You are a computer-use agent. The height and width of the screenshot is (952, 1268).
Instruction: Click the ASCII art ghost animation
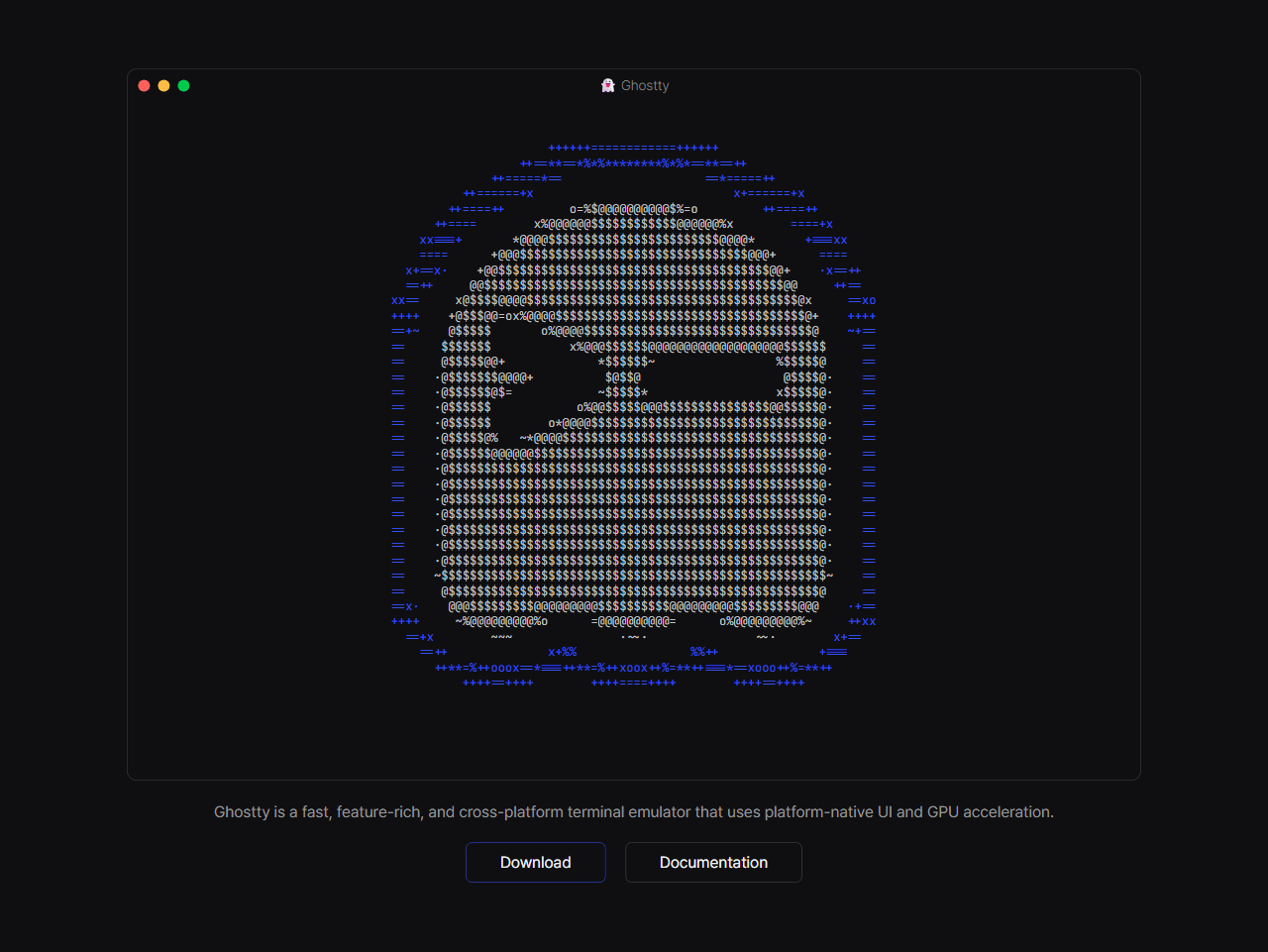pyautogui.click(x=634, y=415)
